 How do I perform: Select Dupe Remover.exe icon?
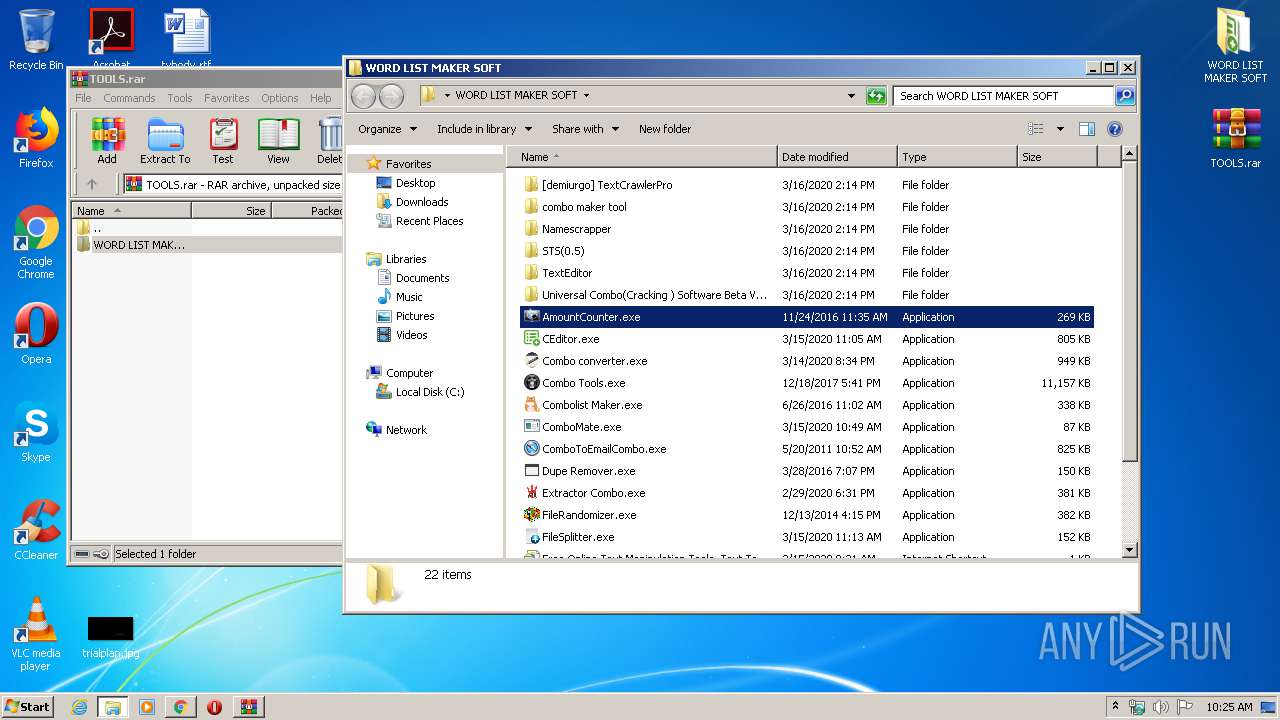point(532,471)
